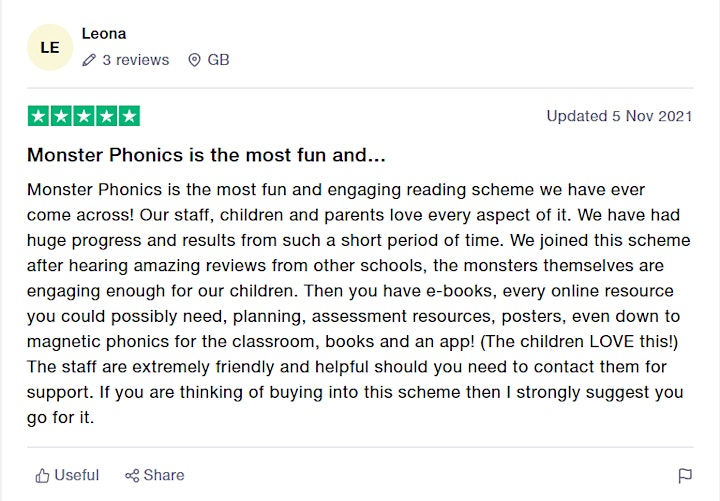Click the second green rating star
This screenshot has width=720, height=501.
(61, 116)
